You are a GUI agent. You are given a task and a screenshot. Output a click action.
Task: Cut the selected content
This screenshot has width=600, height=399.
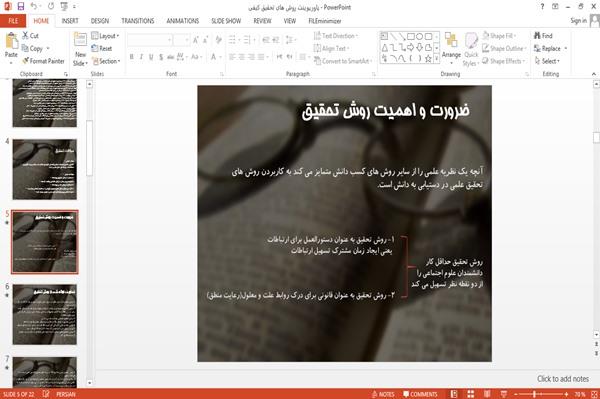30,36
